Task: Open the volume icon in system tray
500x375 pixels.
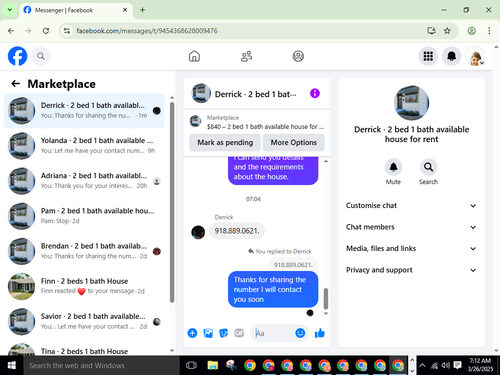Action: tap(446, 365)
